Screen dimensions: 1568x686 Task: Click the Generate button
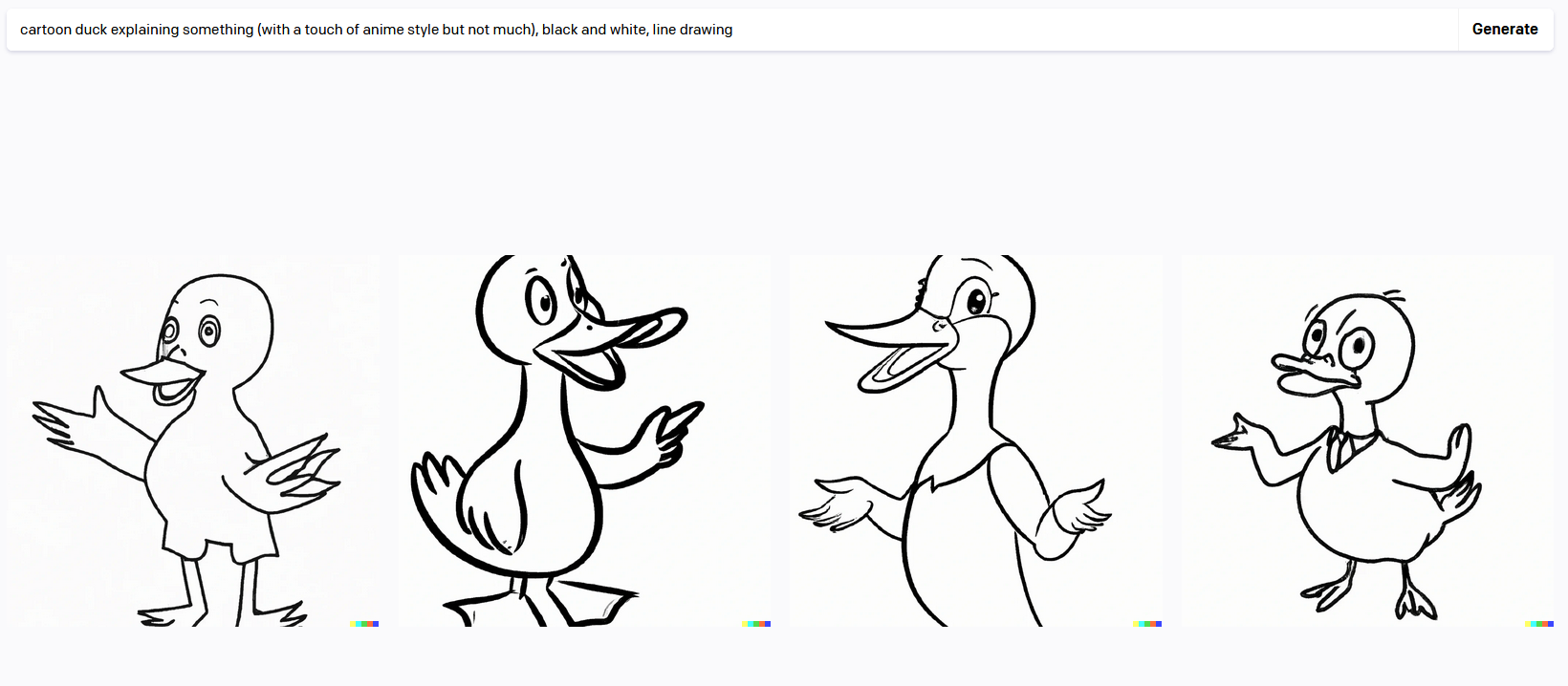[x=1505, y=30]
